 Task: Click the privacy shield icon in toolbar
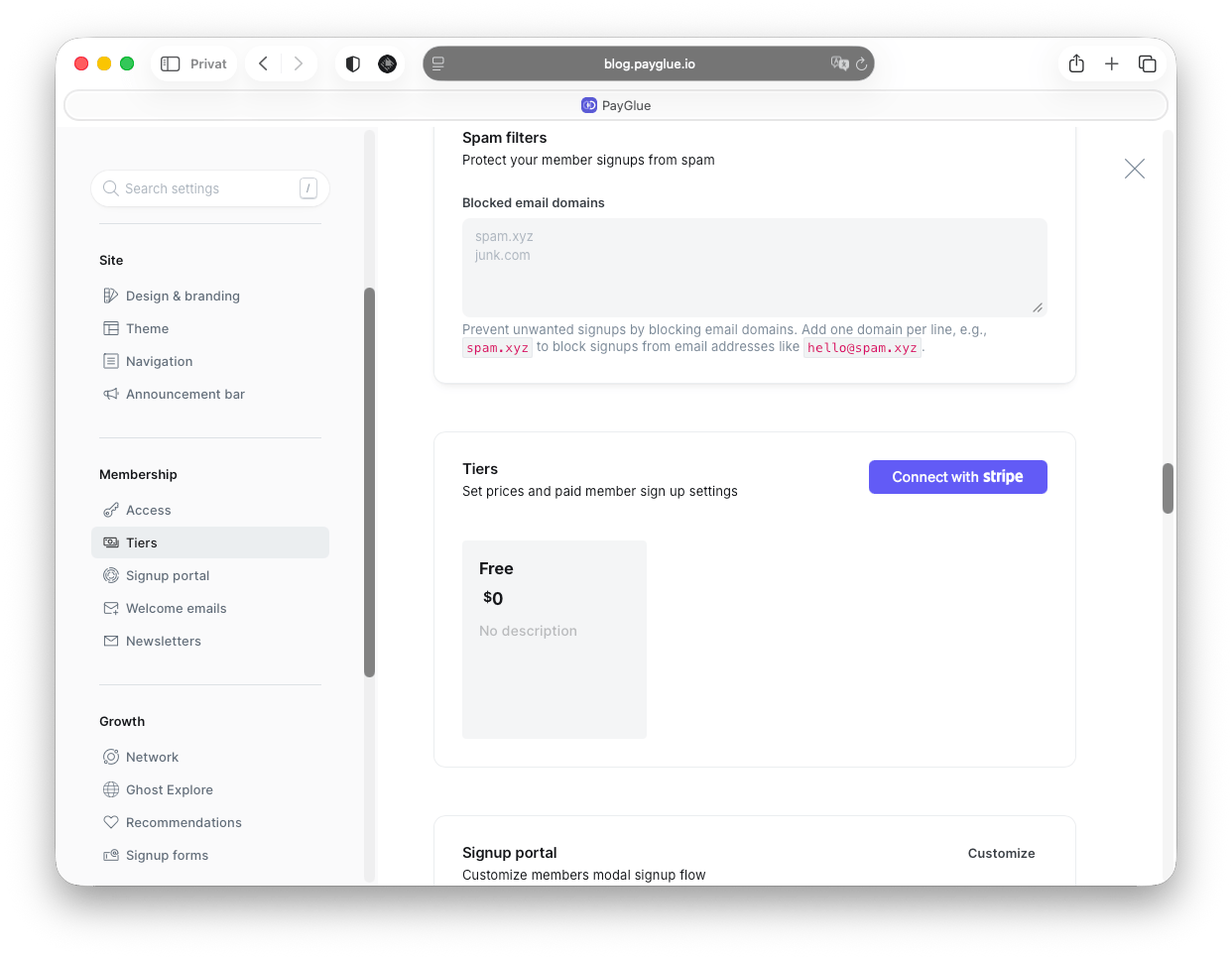(x=353, y=63)
